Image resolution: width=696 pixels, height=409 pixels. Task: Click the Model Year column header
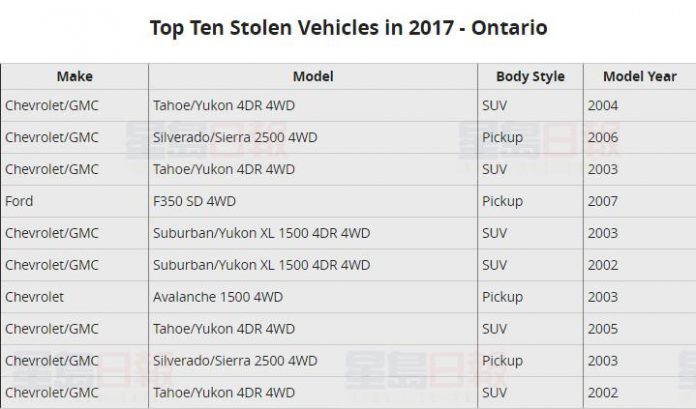click(640, 76)
